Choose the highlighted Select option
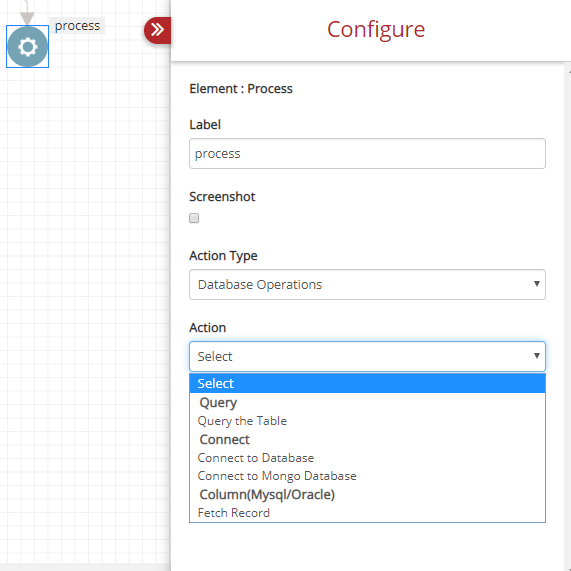This screenshot has width=571, height=571. (367, 383)
